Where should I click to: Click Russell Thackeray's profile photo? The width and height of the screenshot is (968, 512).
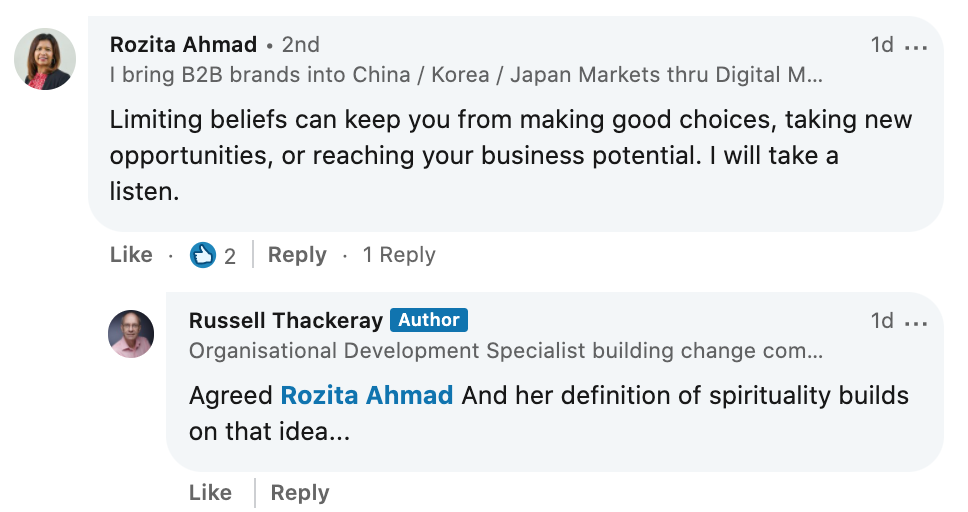point(131,334)
